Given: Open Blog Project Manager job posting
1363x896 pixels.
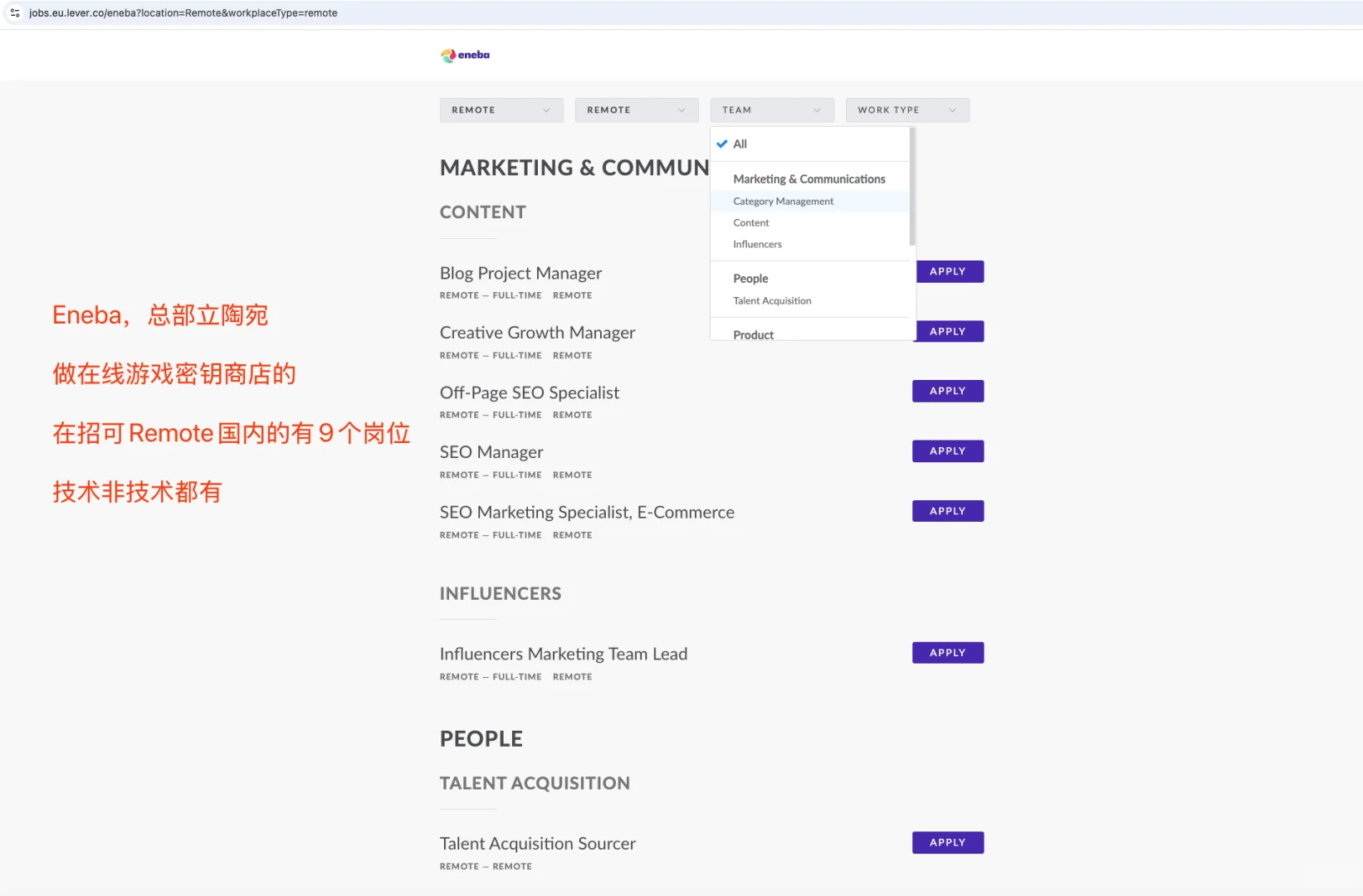Looking at the screenshot, I should pos(520,274).
